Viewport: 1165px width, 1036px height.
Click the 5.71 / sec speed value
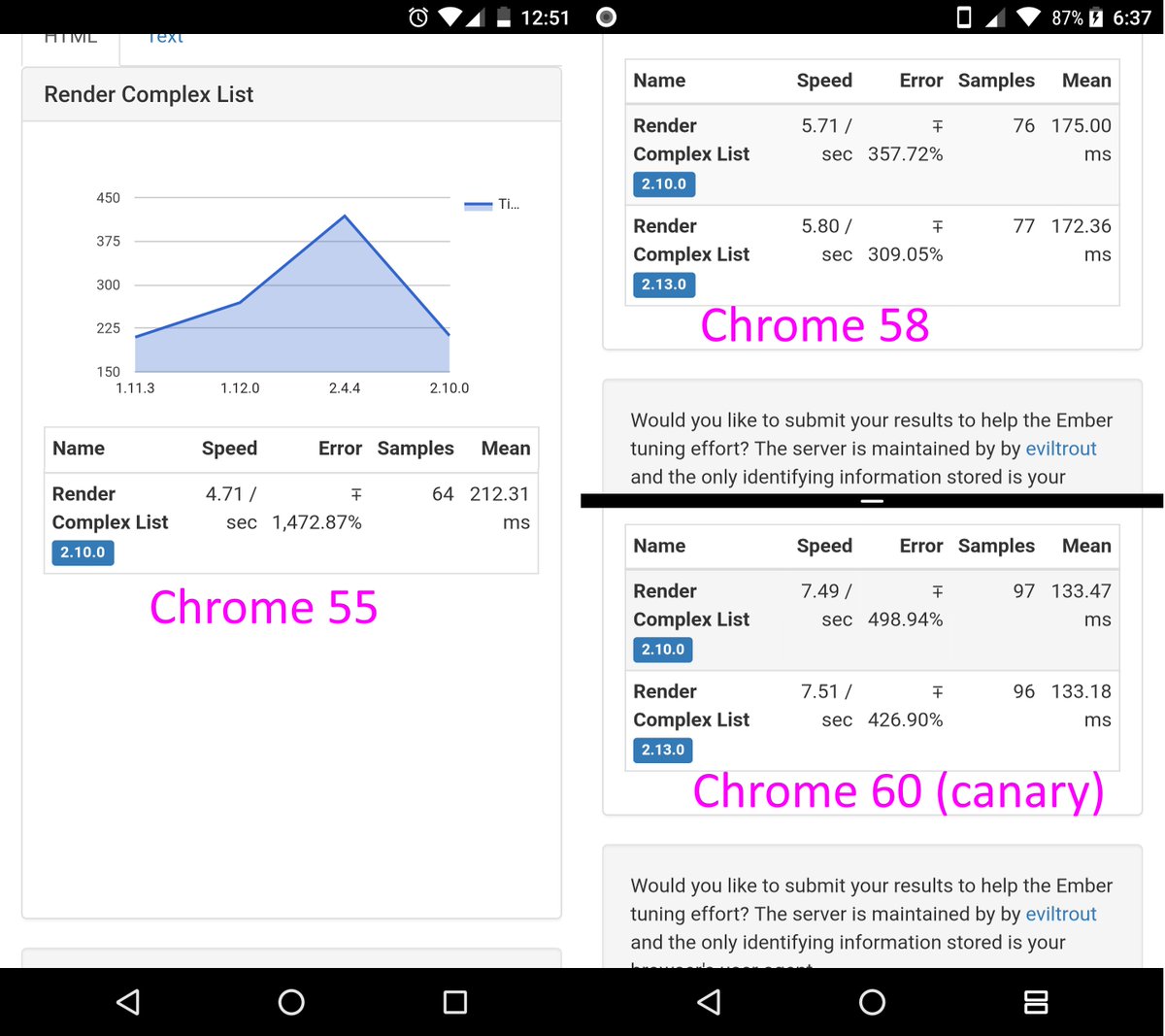[x=826, y=140]
